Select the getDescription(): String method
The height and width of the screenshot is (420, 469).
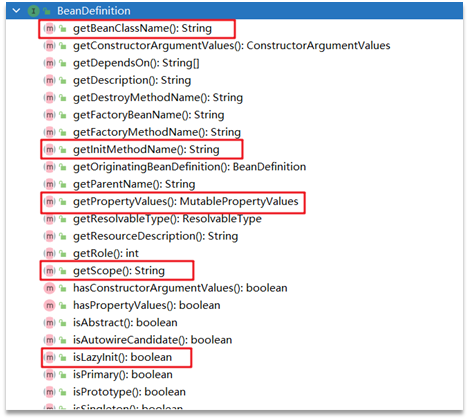[x=132, y=80]
